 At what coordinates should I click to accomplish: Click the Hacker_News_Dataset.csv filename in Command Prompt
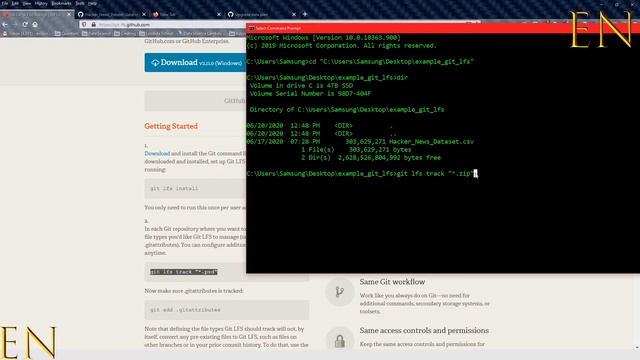point(431,142)
